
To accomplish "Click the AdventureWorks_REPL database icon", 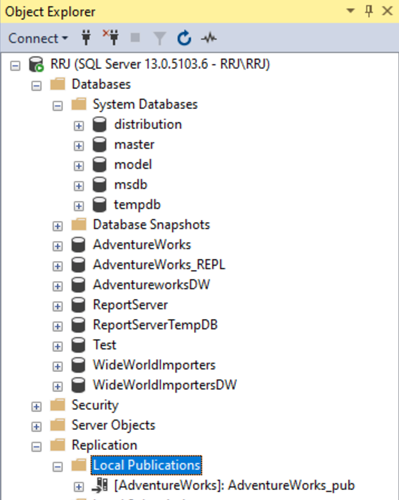I will click(x=78, y=265).
